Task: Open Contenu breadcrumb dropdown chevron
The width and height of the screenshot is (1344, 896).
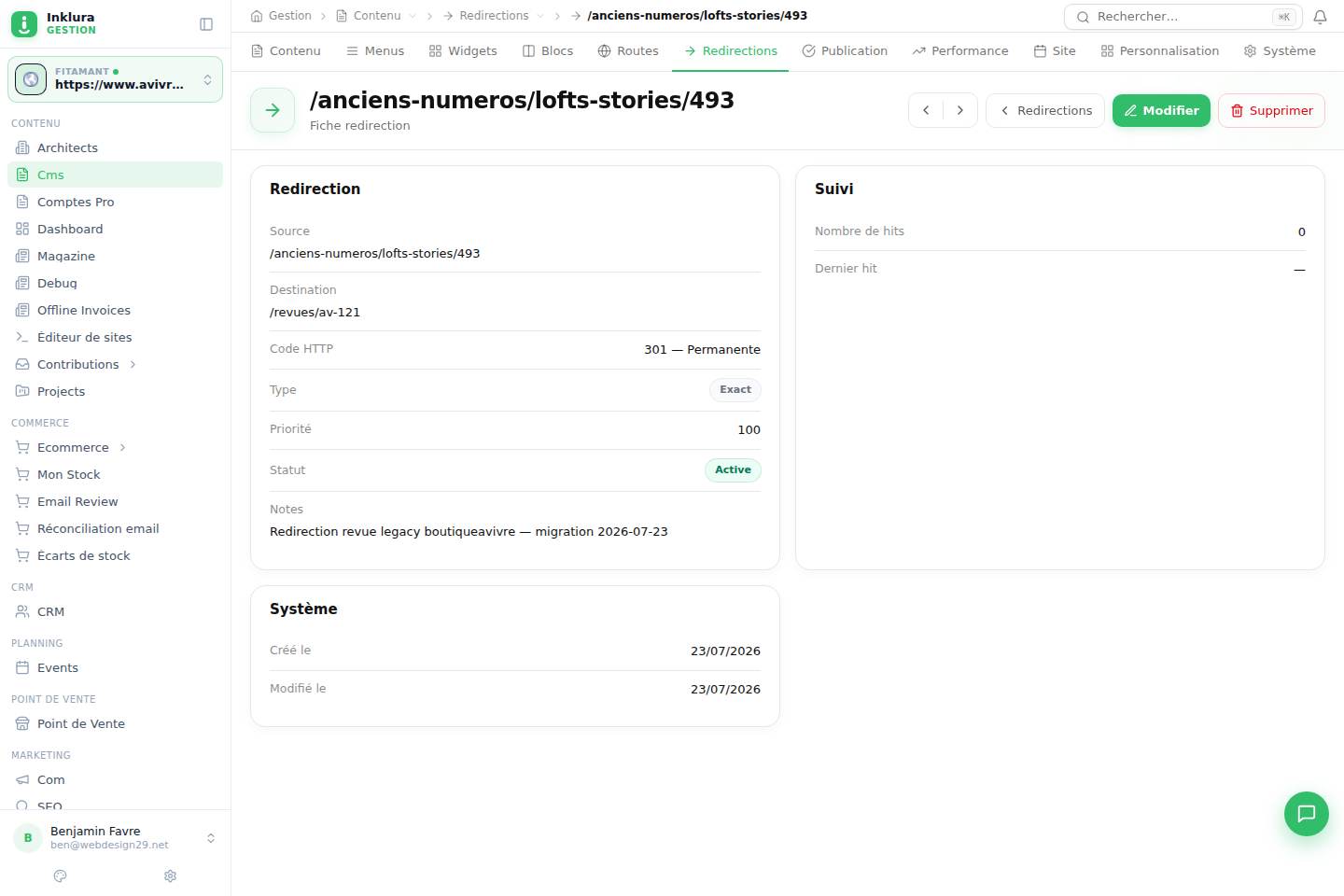Action: point(413,16)
